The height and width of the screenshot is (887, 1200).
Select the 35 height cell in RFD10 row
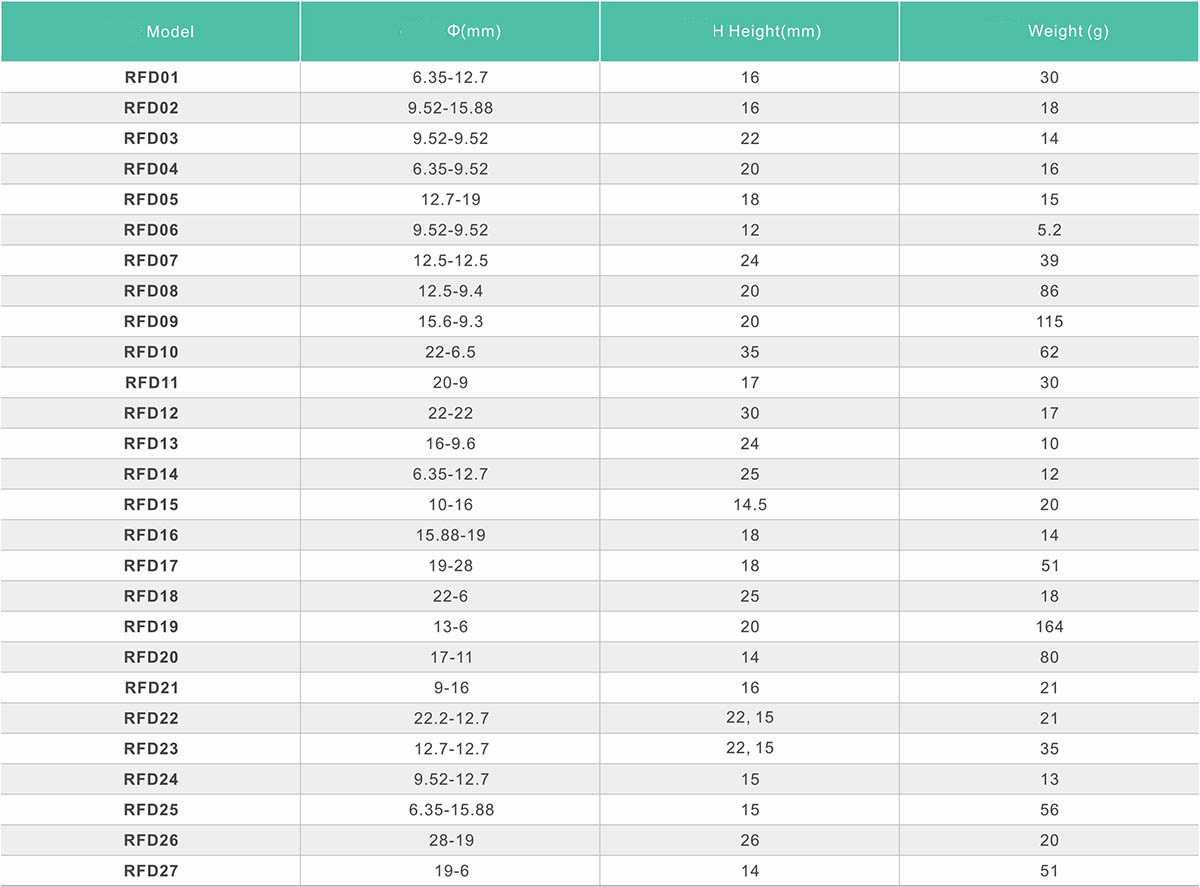(750, 352)
